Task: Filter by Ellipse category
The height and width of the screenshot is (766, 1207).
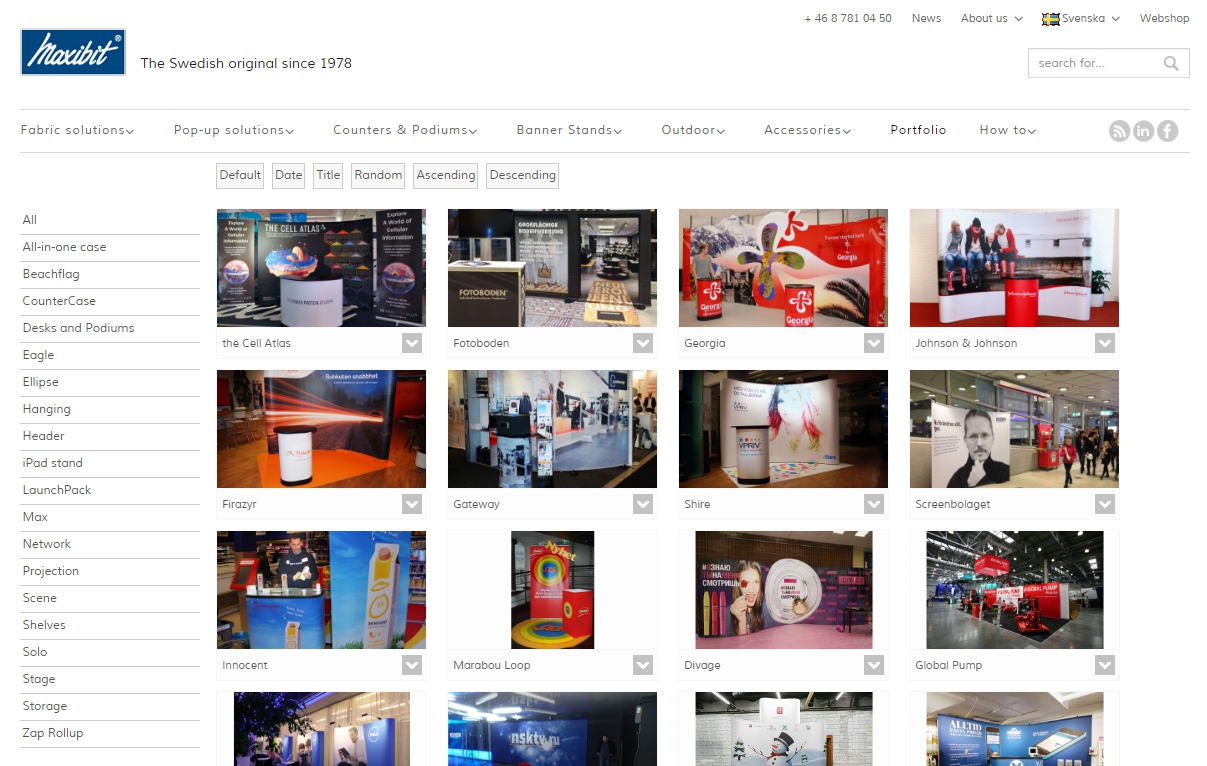Action: (110, 382)
